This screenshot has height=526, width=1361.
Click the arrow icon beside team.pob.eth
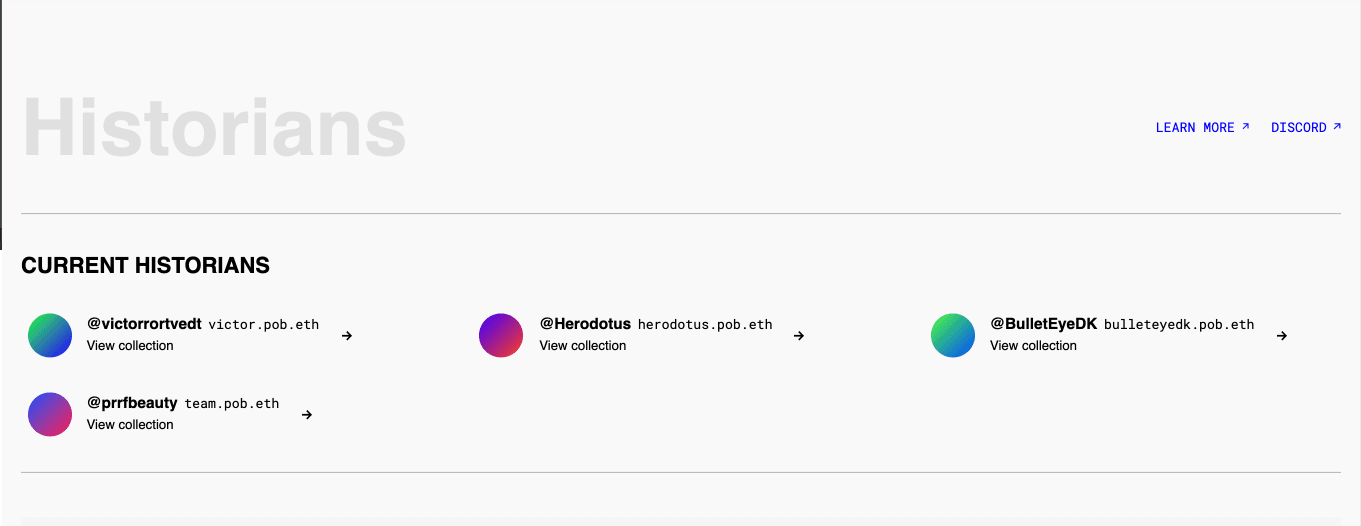point(307,415)
